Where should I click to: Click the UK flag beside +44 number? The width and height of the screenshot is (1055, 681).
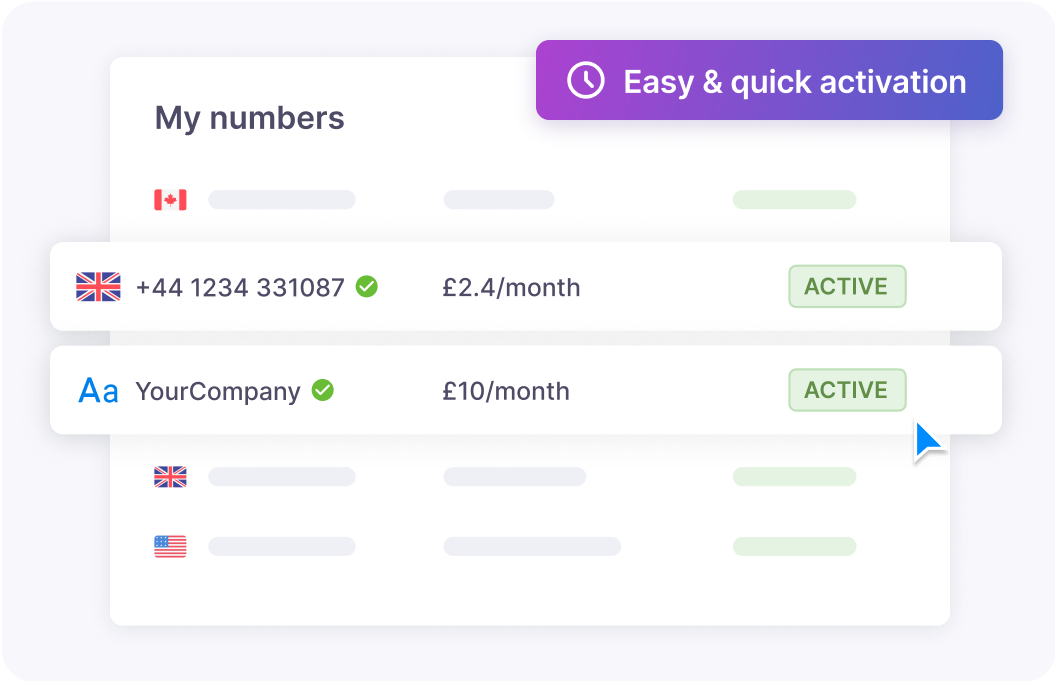tap(98, 287)
